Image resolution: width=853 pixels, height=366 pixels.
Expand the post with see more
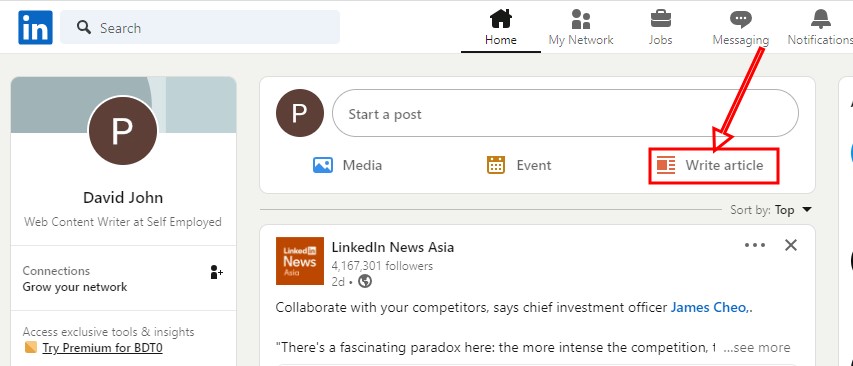pyautogui.click(x=757, y=348)
